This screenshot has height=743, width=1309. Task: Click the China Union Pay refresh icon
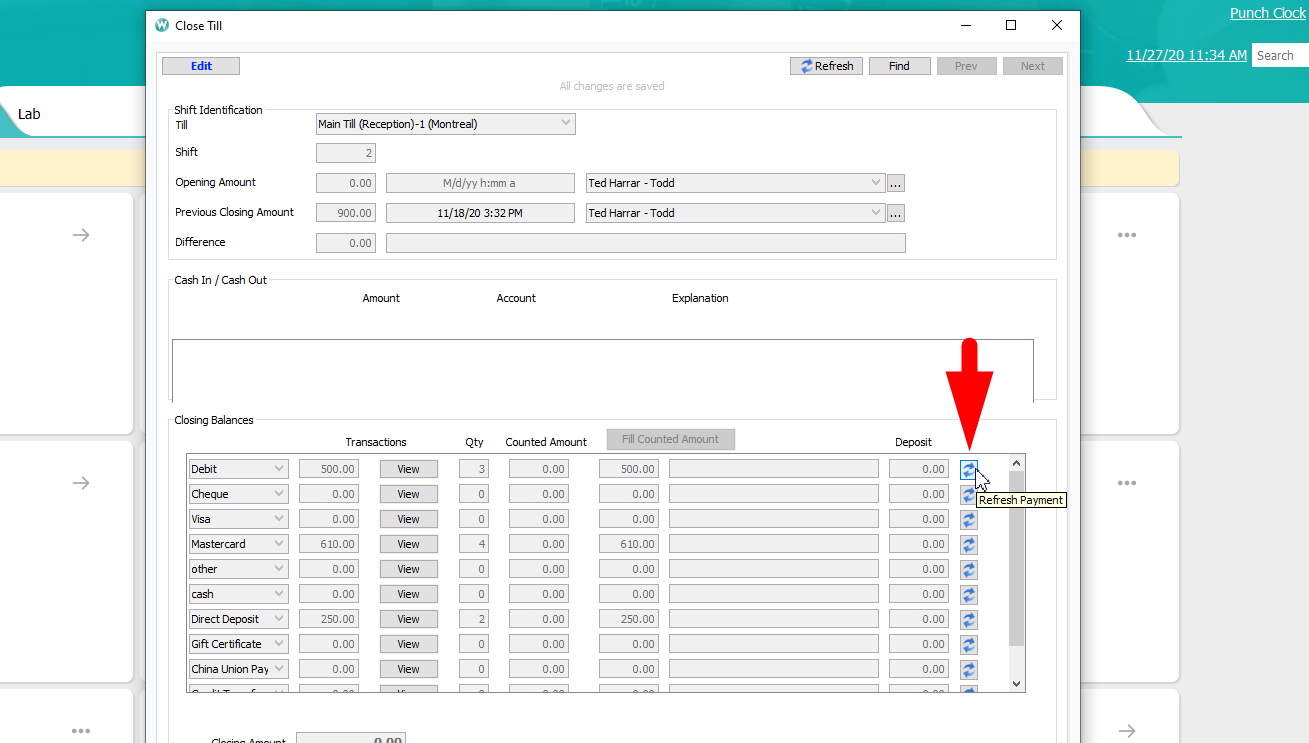pos(968,670)
